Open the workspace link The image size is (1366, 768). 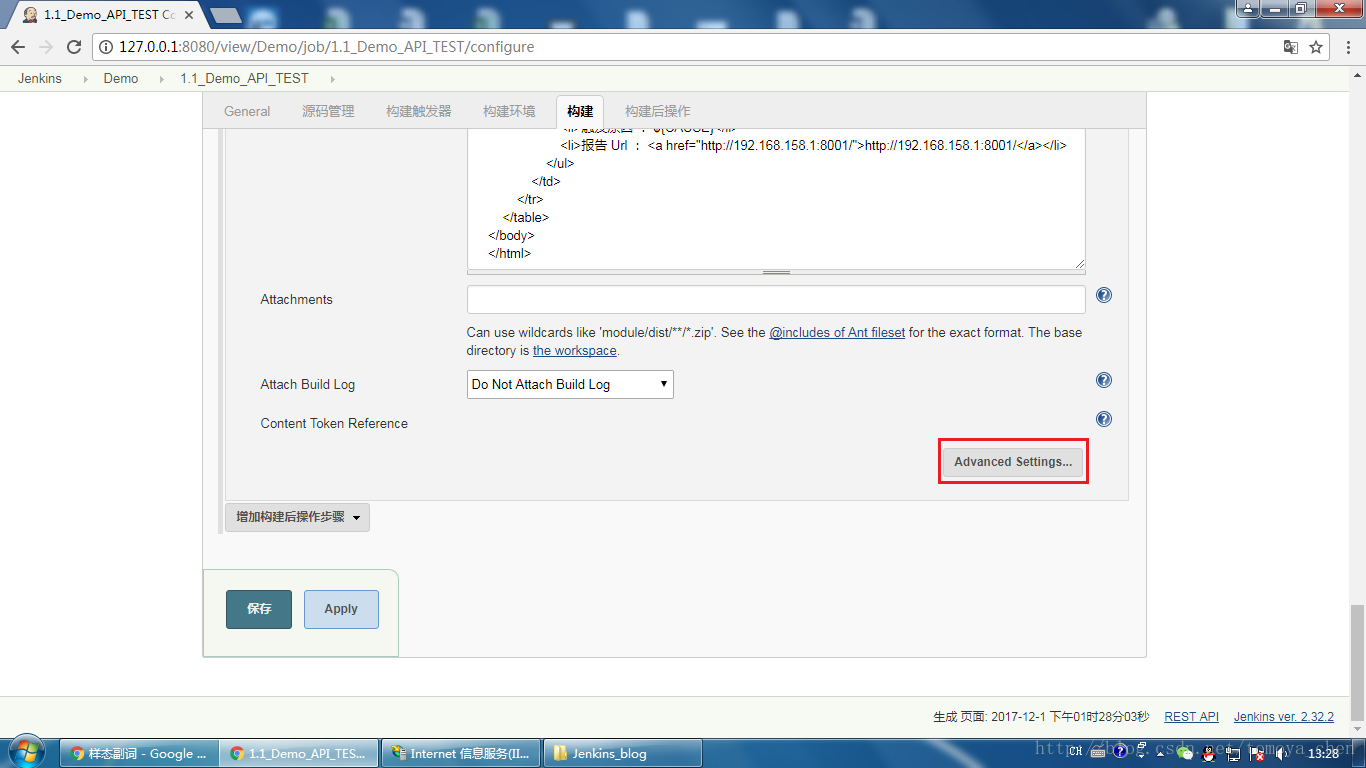575,351
